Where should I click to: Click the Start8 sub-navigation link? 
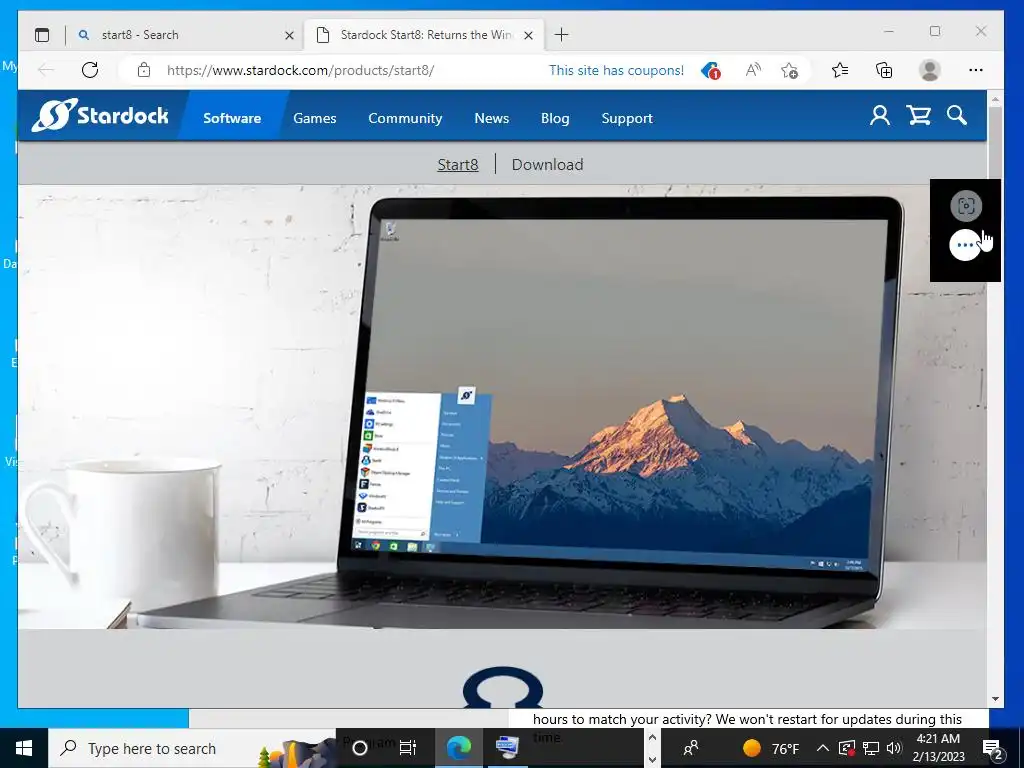click(458, 165)
